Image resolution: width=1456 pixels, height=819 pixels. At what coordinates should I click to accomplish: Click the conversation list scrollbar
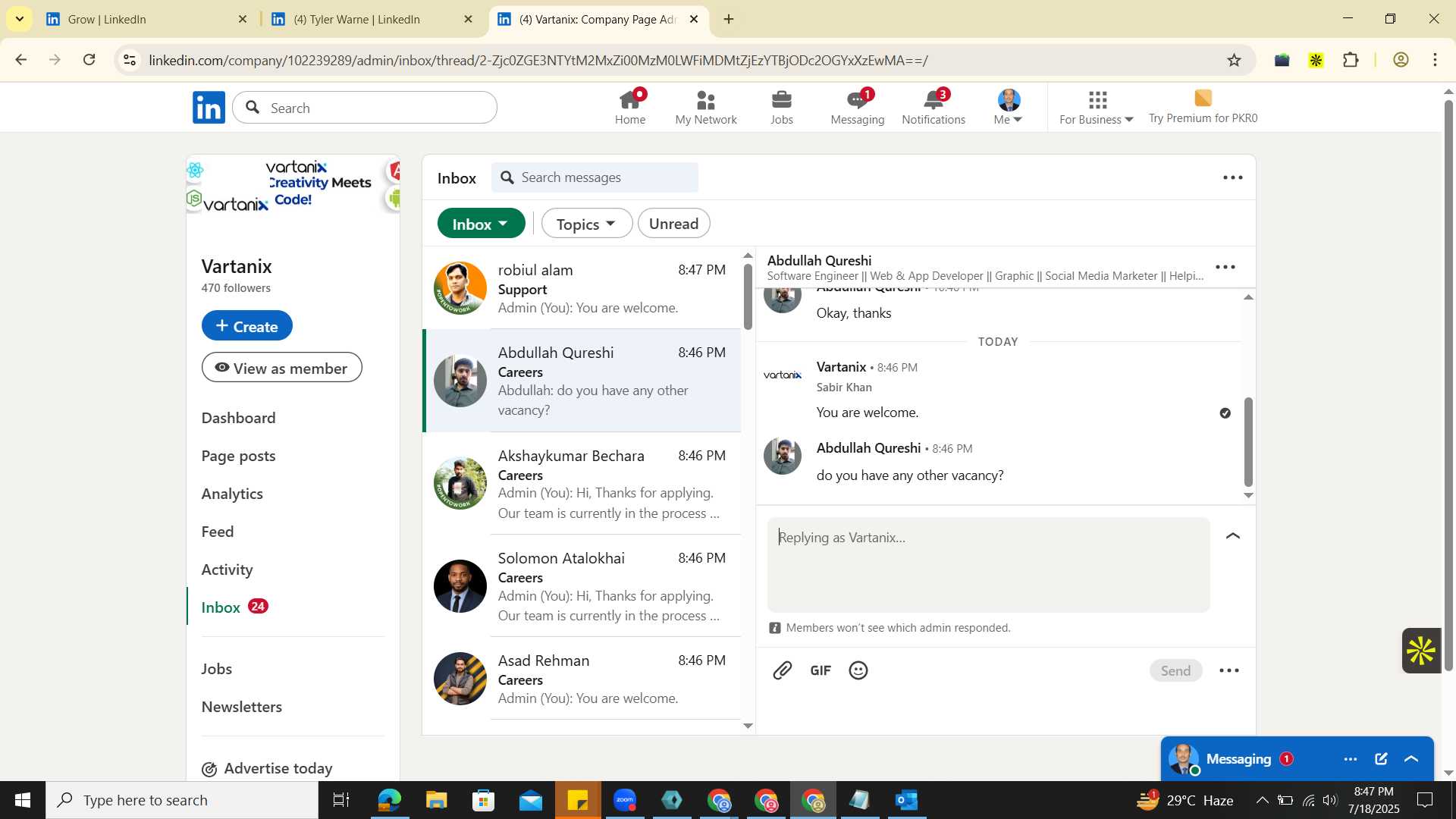(x=748, y=297)
